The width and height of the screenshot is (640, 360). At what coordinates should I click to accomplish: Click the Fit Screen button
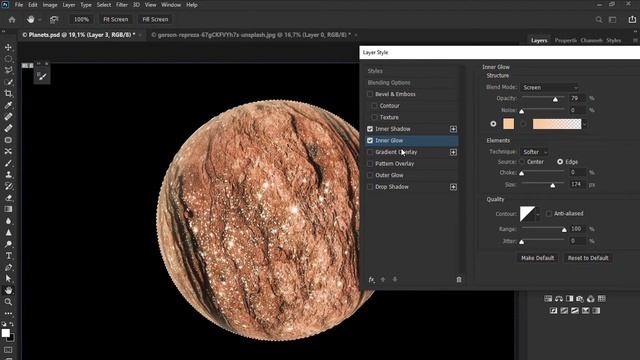pos(116,20)
